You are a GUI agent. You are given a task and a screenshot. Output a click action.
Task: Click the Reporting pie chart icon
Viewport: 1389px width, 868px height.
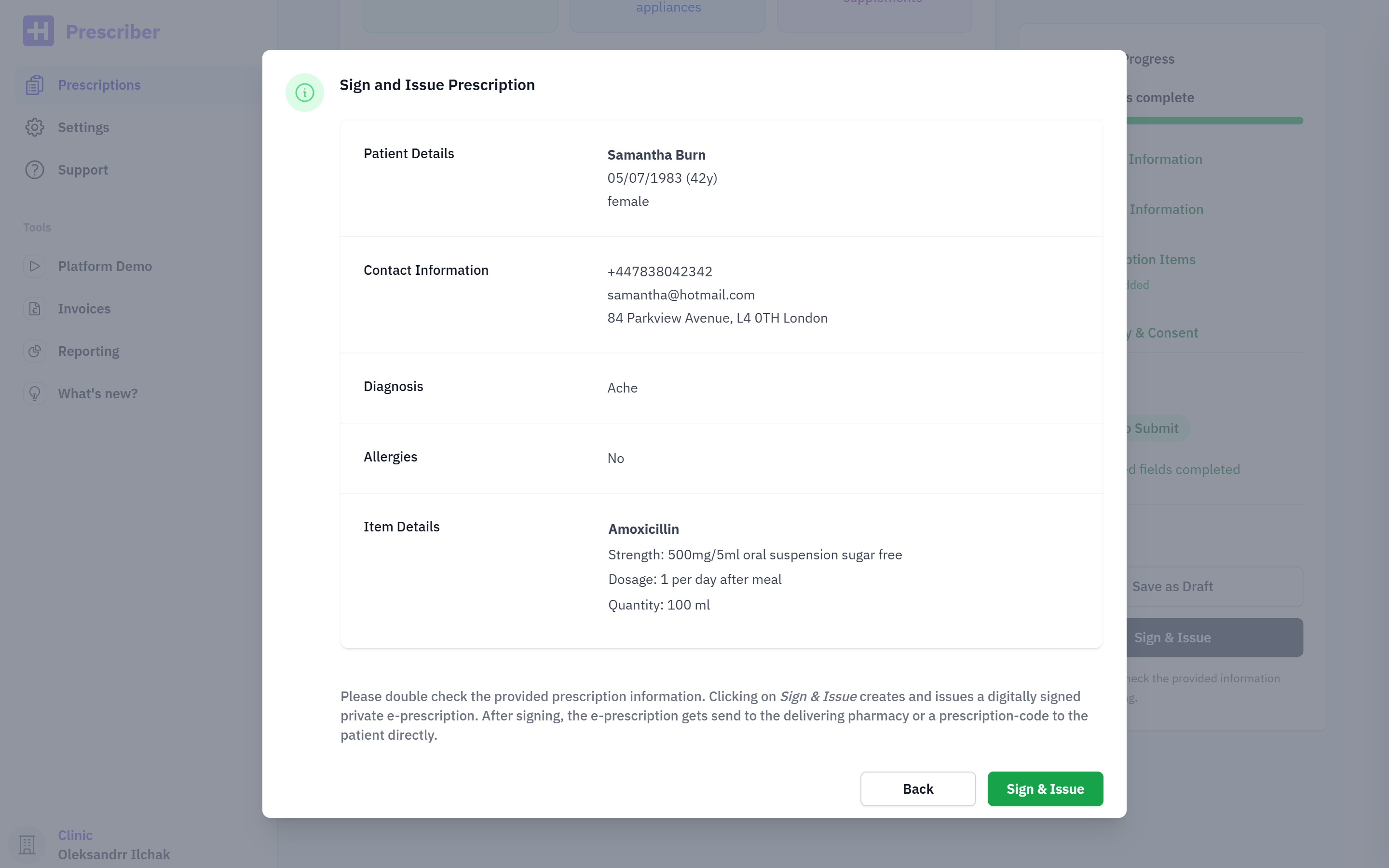pos(34,352)
